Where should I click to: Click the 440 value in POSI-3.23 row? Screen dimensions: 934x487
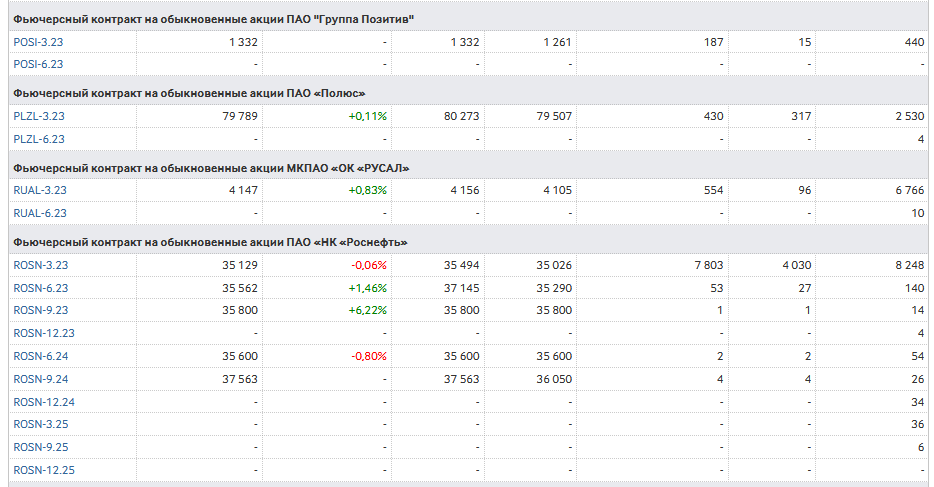pyautogui.click(x=914, y=42)
